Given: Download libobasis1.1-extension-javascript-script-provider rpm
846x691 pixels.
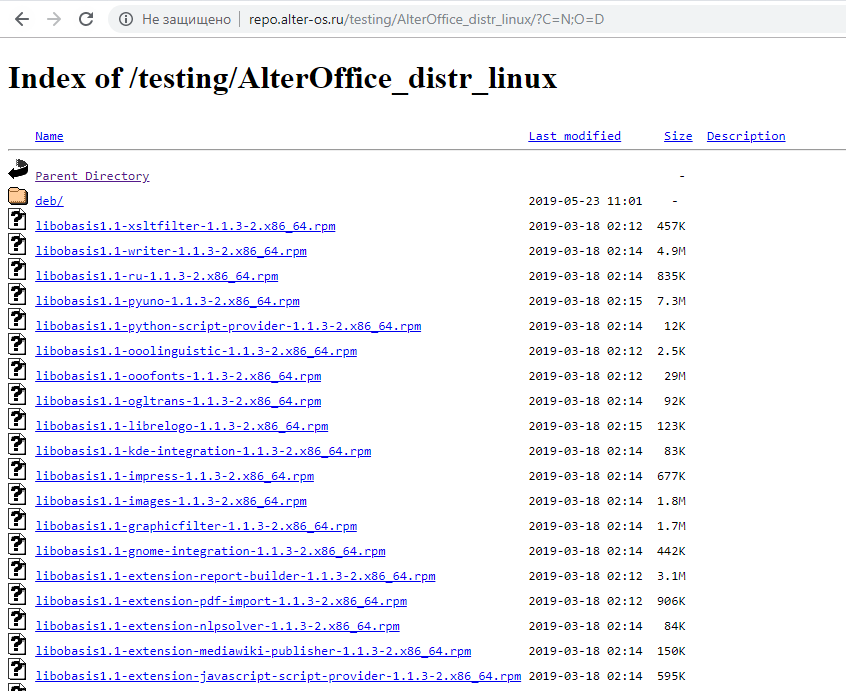Looking at the screenshot, I should (278, 676).
